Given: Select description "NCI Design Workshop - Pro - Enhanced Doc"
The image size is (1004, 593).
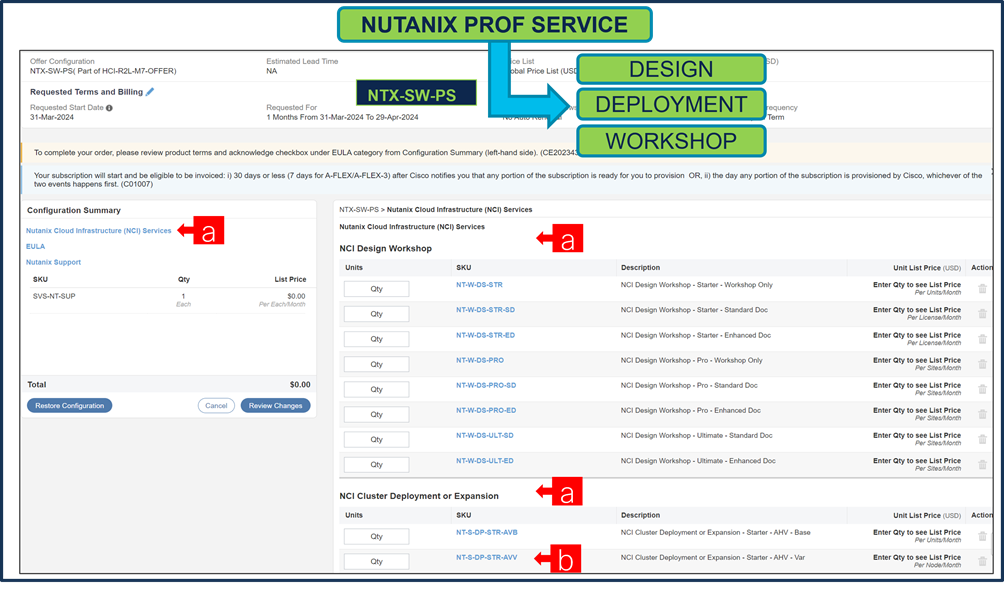Looking at the screenshot, I should 690,410.
